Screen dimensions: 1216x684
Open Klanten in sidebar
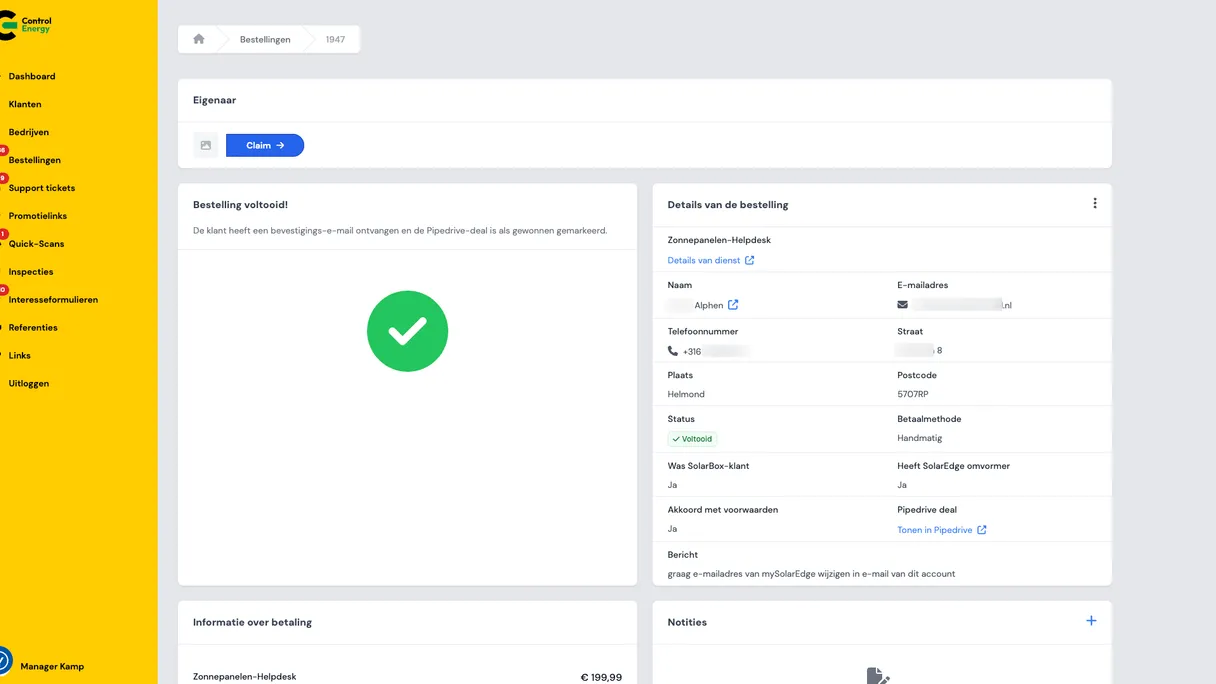(25, 104)
